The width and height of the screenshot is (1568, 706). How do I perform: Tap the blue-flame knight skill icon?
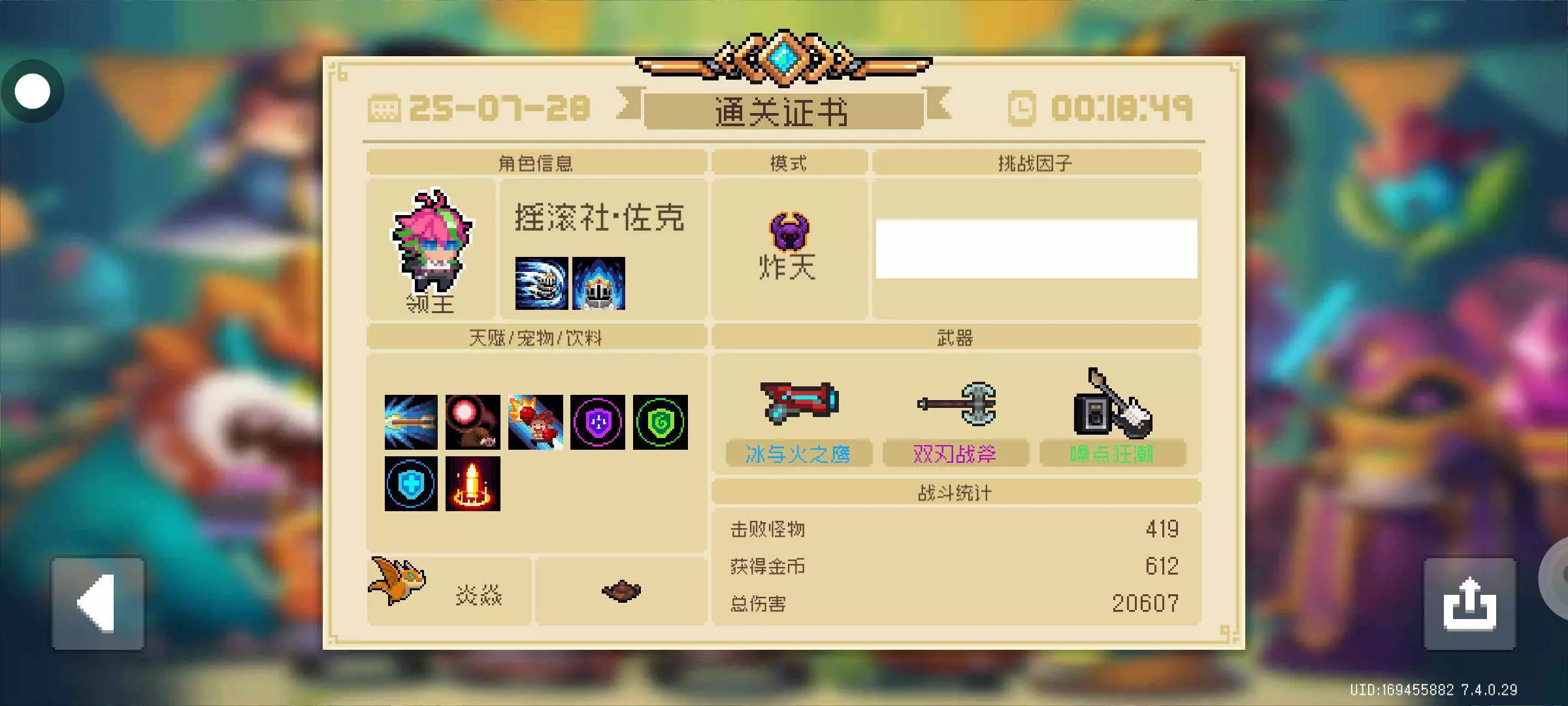pyautogui.click(x=598, y=283)
